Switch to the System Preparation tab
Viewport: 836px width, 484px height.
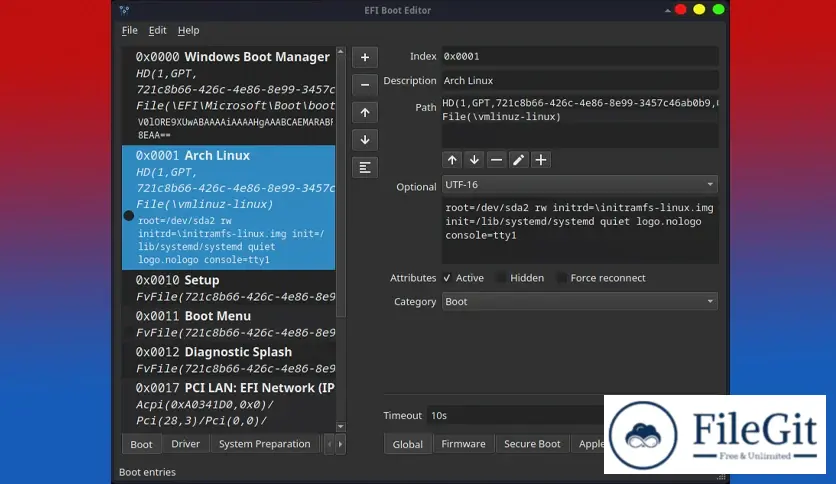pos(264,444)
